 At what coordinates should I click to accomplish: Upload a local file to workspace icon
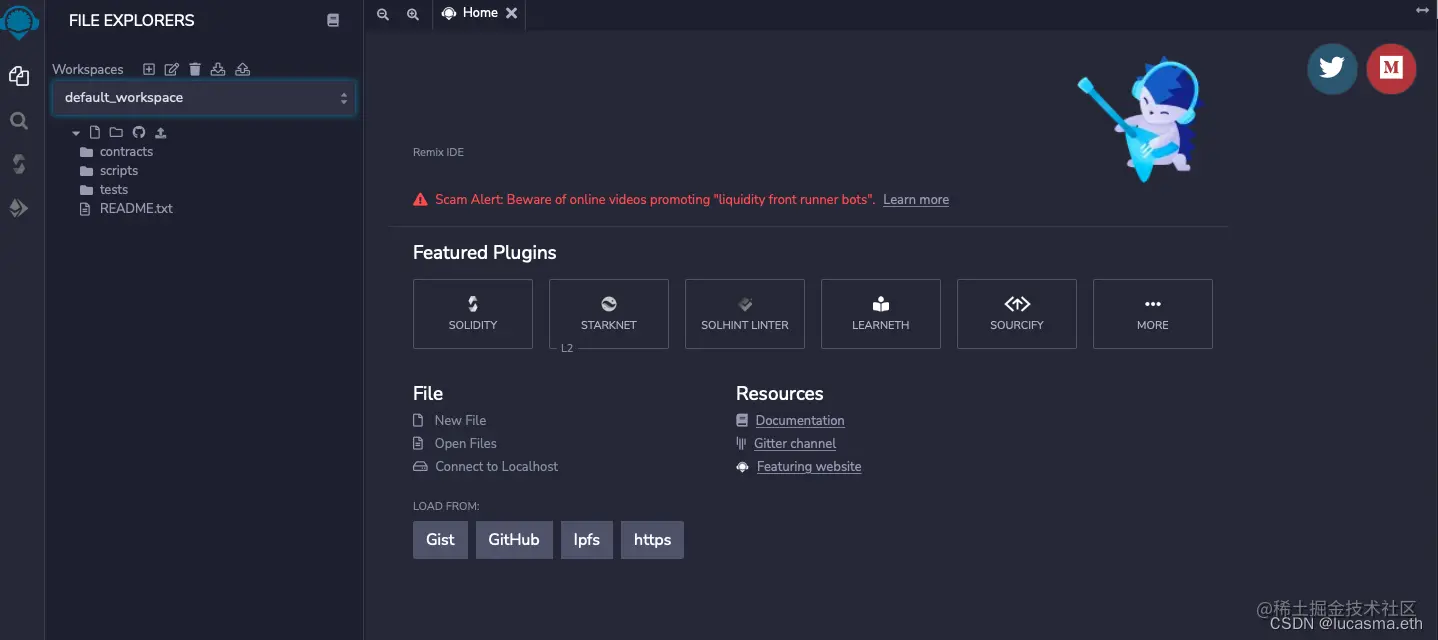(x=161, y=132)
